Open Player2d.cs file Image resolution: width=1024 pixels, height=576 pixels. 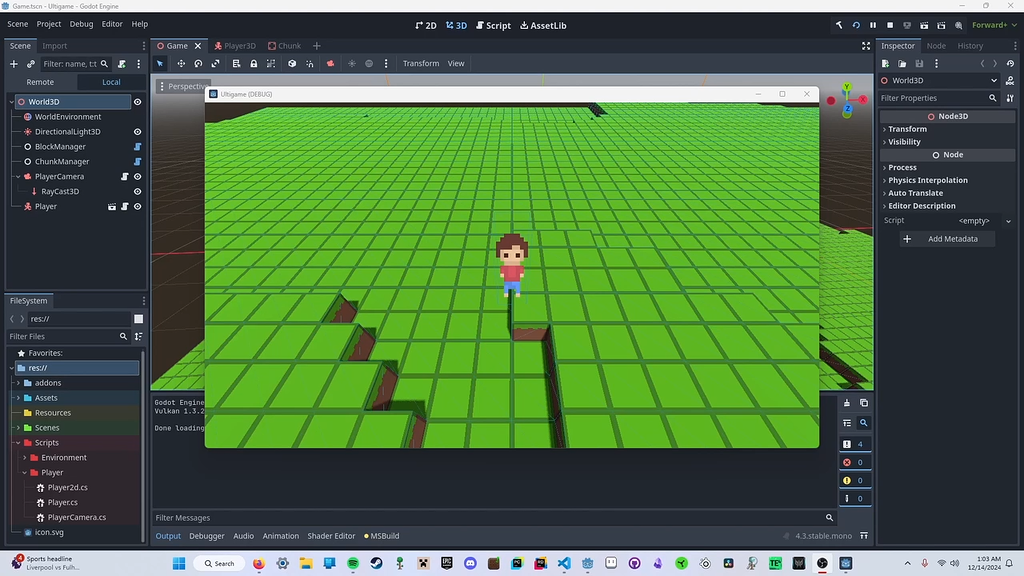pos(67,487)
